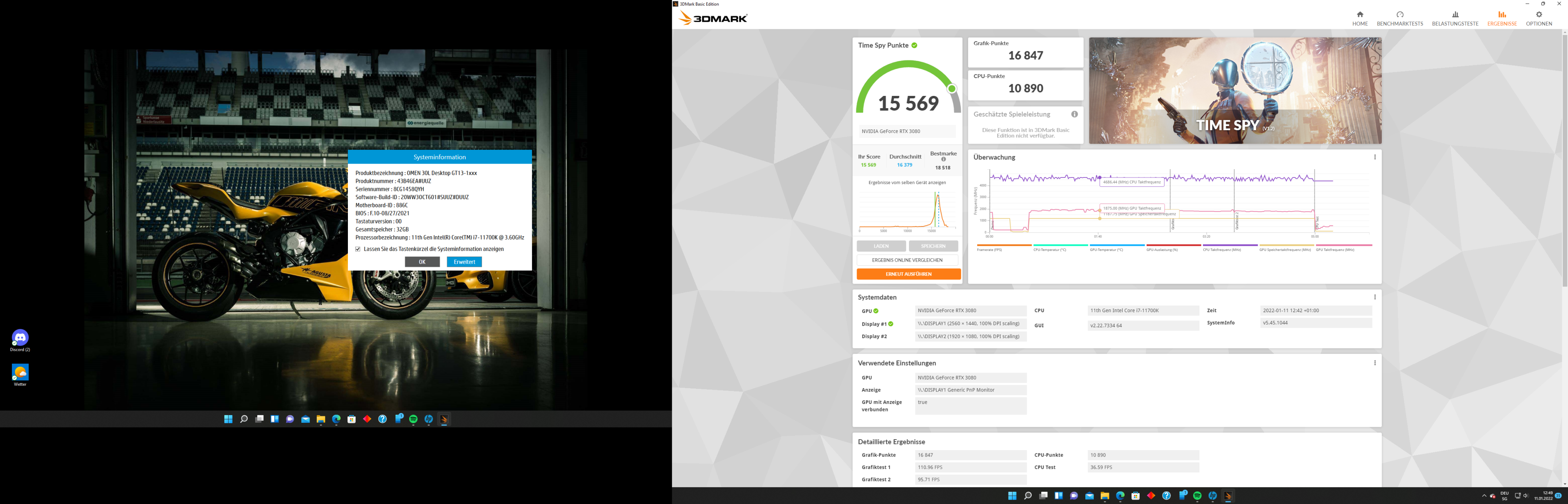Screen dimensions: 1568x504
Task: Uncheck the Tastenkürzel Systeminformation checkbox
Action: coord(358,249)
